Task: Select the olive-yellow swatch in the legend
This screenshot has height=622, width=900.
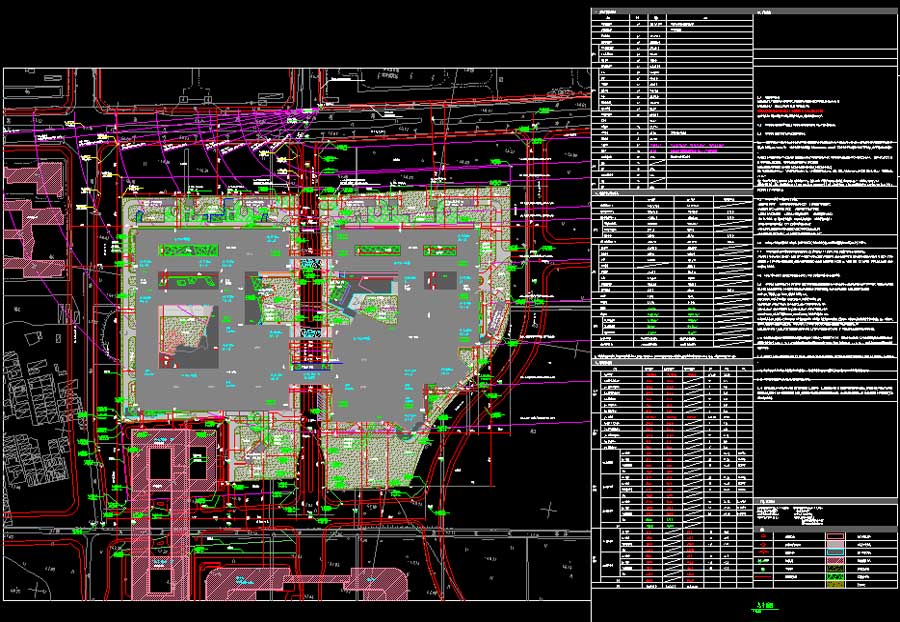Action: pos(836,585)
